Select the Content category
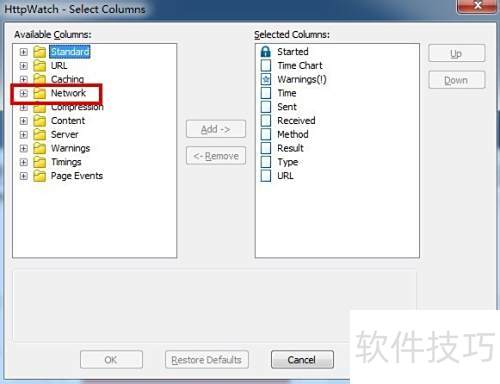Viewport: 500px width, 384px height. (x=68, y=120)
